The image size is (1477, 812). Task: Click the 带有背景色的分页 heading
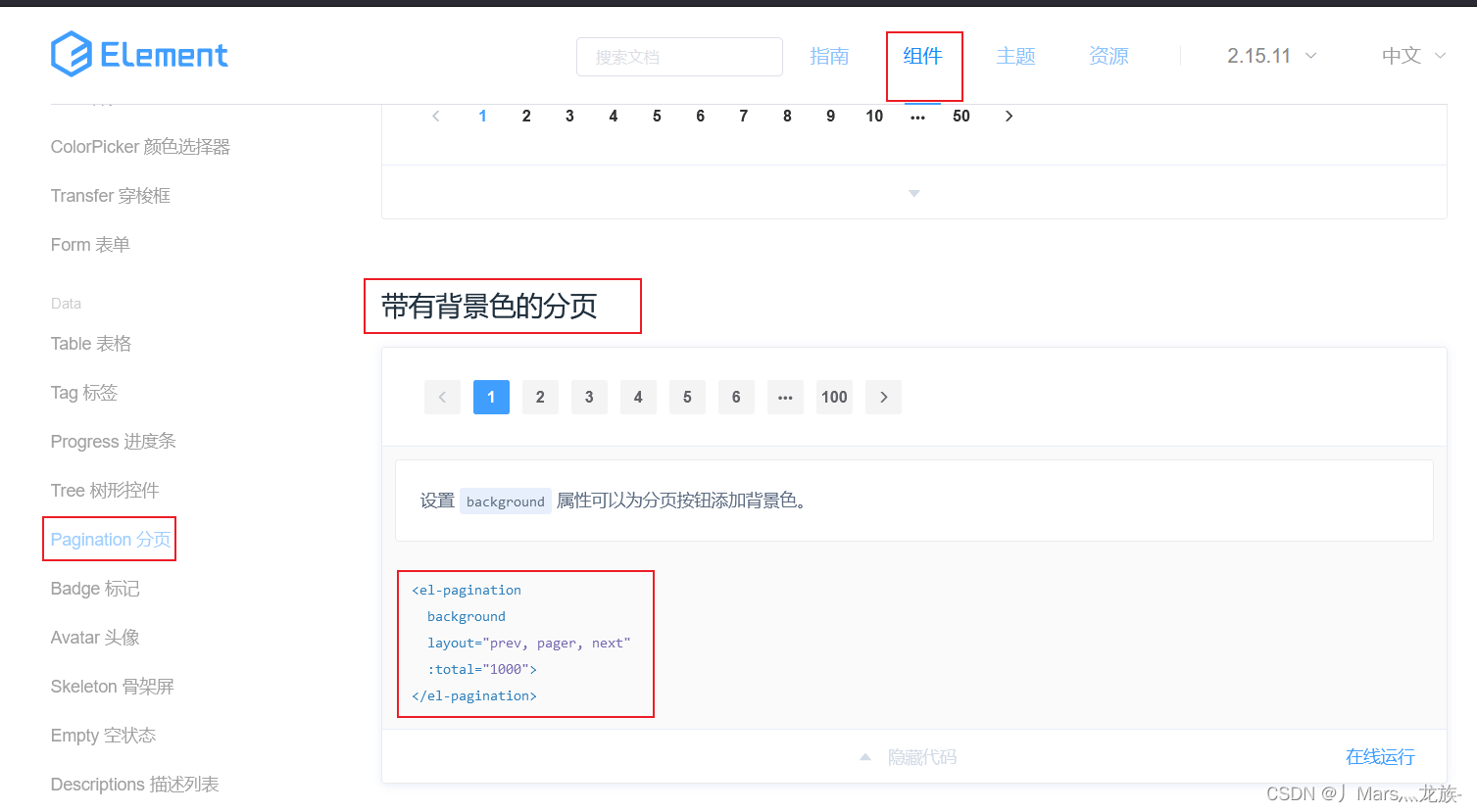489,307
